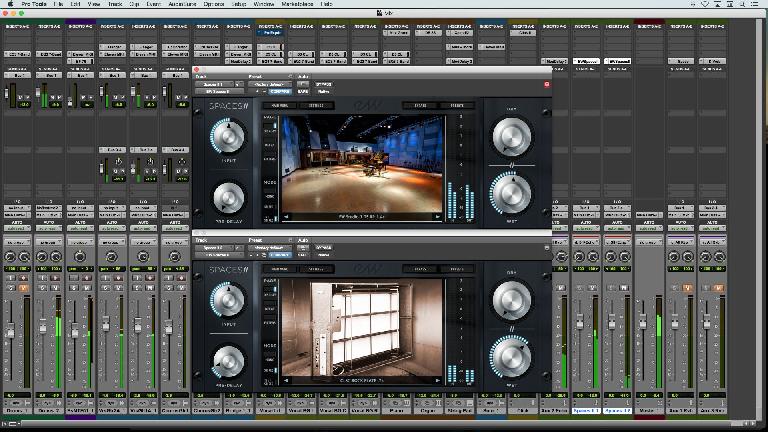Viewport: 768px width, 432px height.
Task: Open the Preset dropdown in lower plug-in header
Action: click(269, 247)
